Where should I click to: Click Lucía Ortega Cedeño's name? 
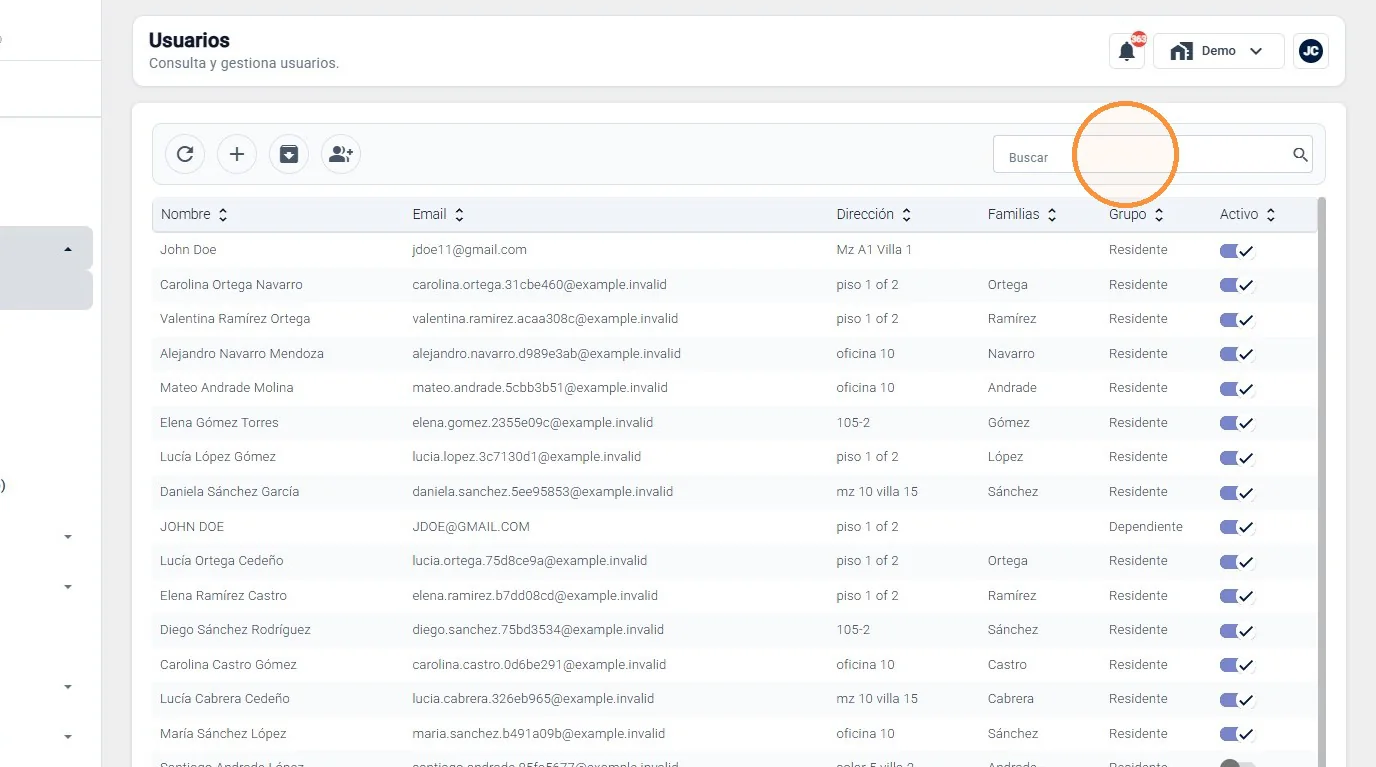222,561
